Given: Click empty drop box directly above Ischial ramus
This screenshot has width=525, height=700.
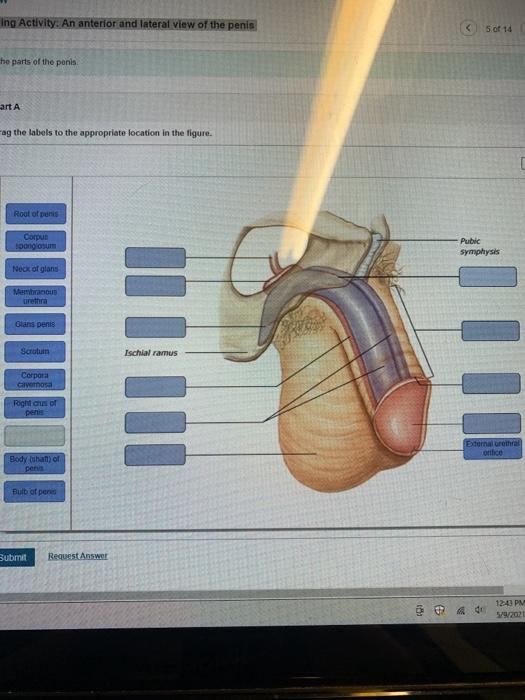Looking at the screenshot, I should click(x=155, y=327).
